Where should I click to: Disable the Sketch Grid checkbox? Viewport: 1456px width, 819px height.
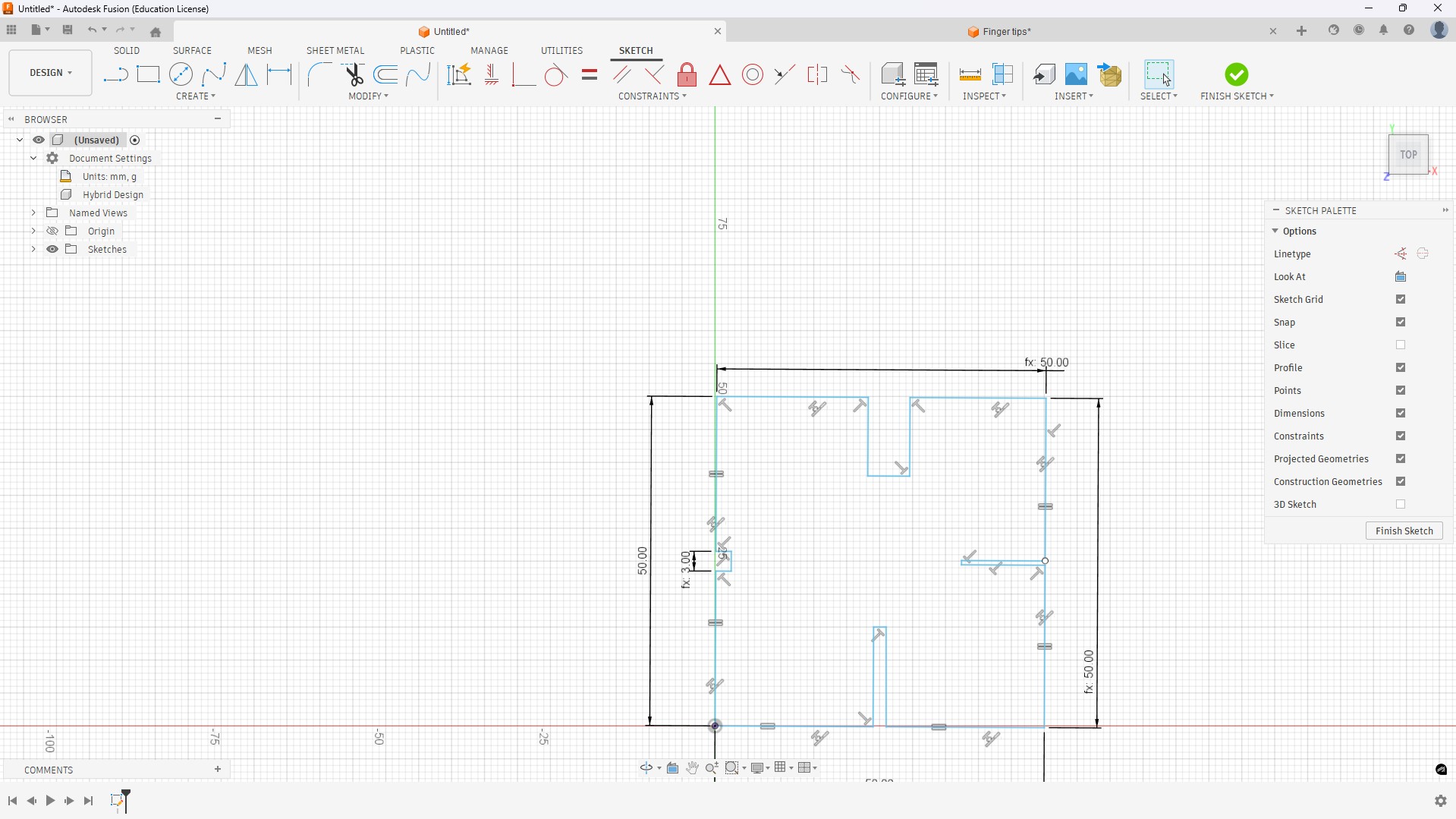pyautogui.click(x=1401, y=300)
